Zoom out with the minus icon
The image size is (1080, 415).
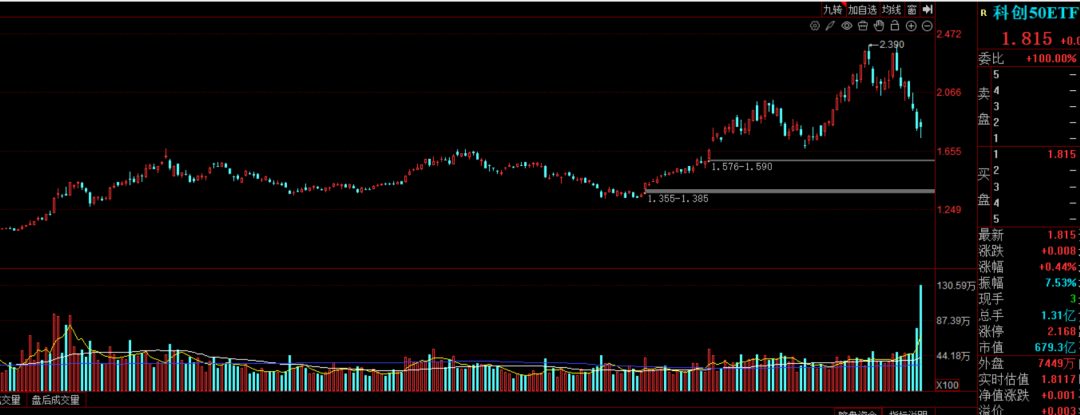point(927,26)
